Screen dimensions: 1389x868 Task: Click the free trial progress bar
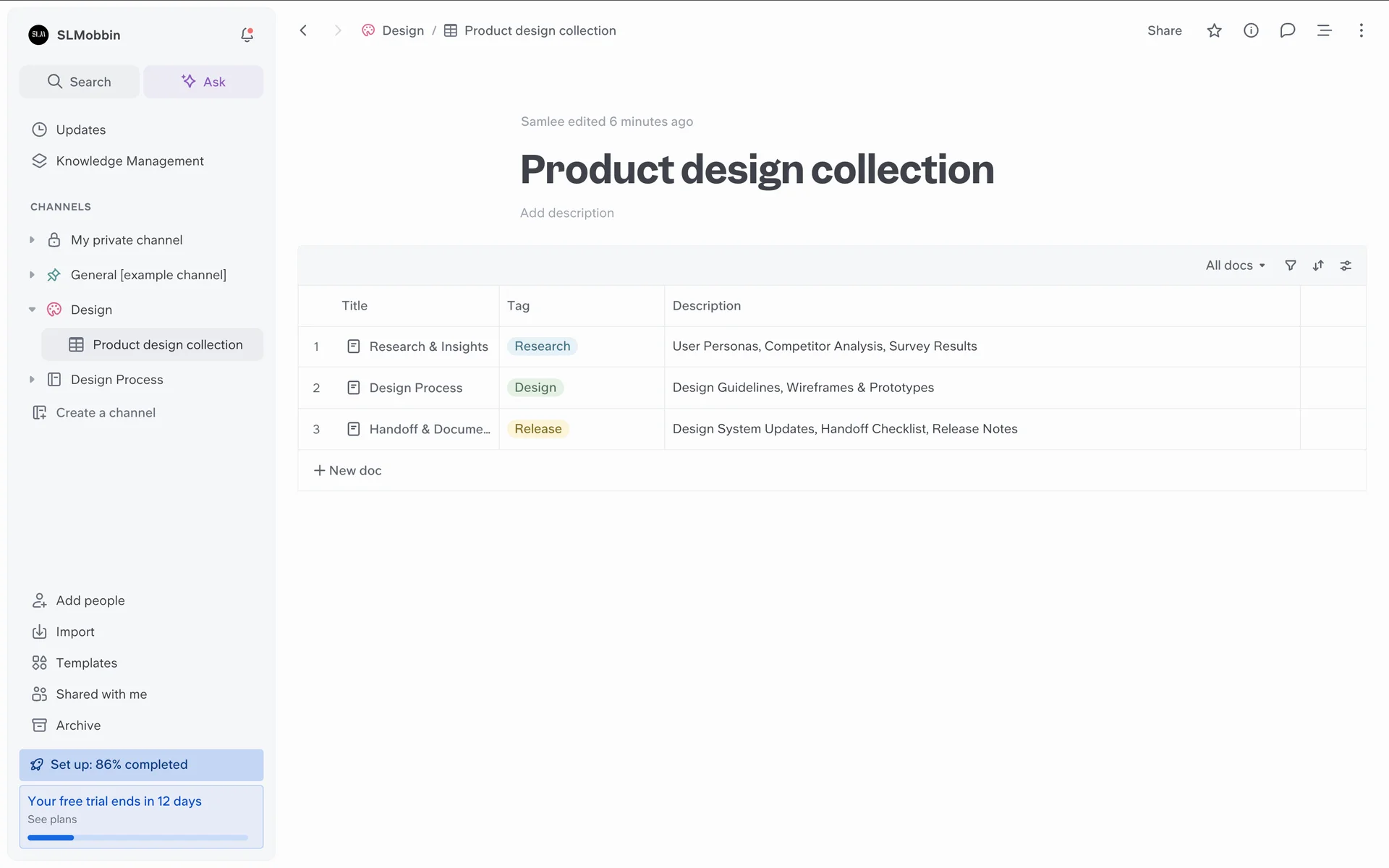pyautogui.click(x=137, y=838)
